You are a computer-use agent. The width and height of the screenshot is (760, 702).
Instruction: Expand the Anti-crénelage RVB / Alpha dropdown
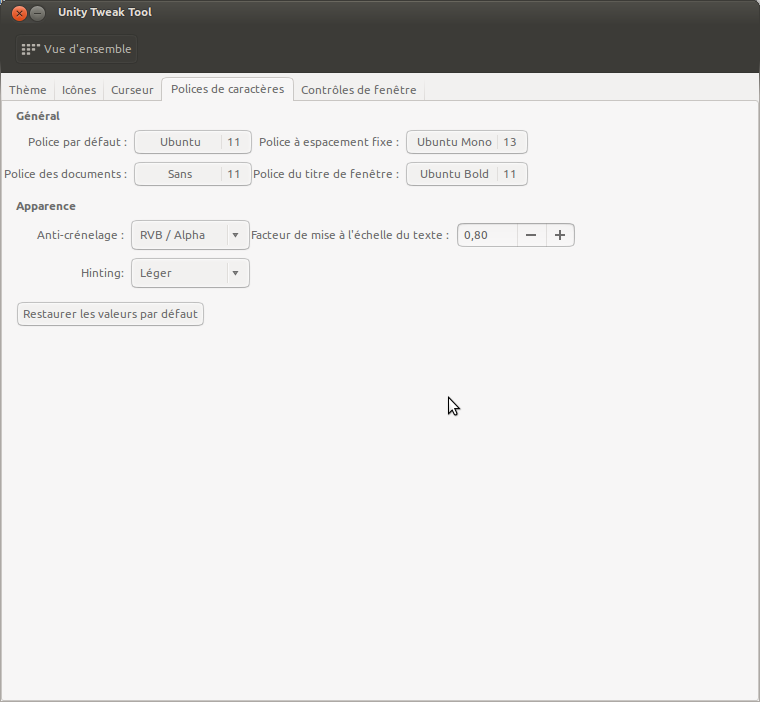[190, 235]
